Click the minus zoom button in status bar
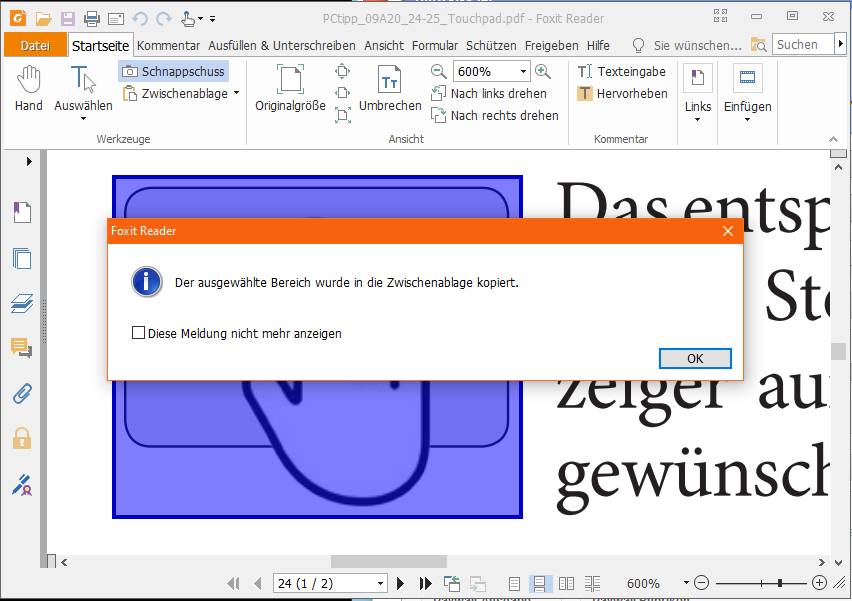Image resolution: width=852 pixels, height=601 pixels. click(701, 583)
